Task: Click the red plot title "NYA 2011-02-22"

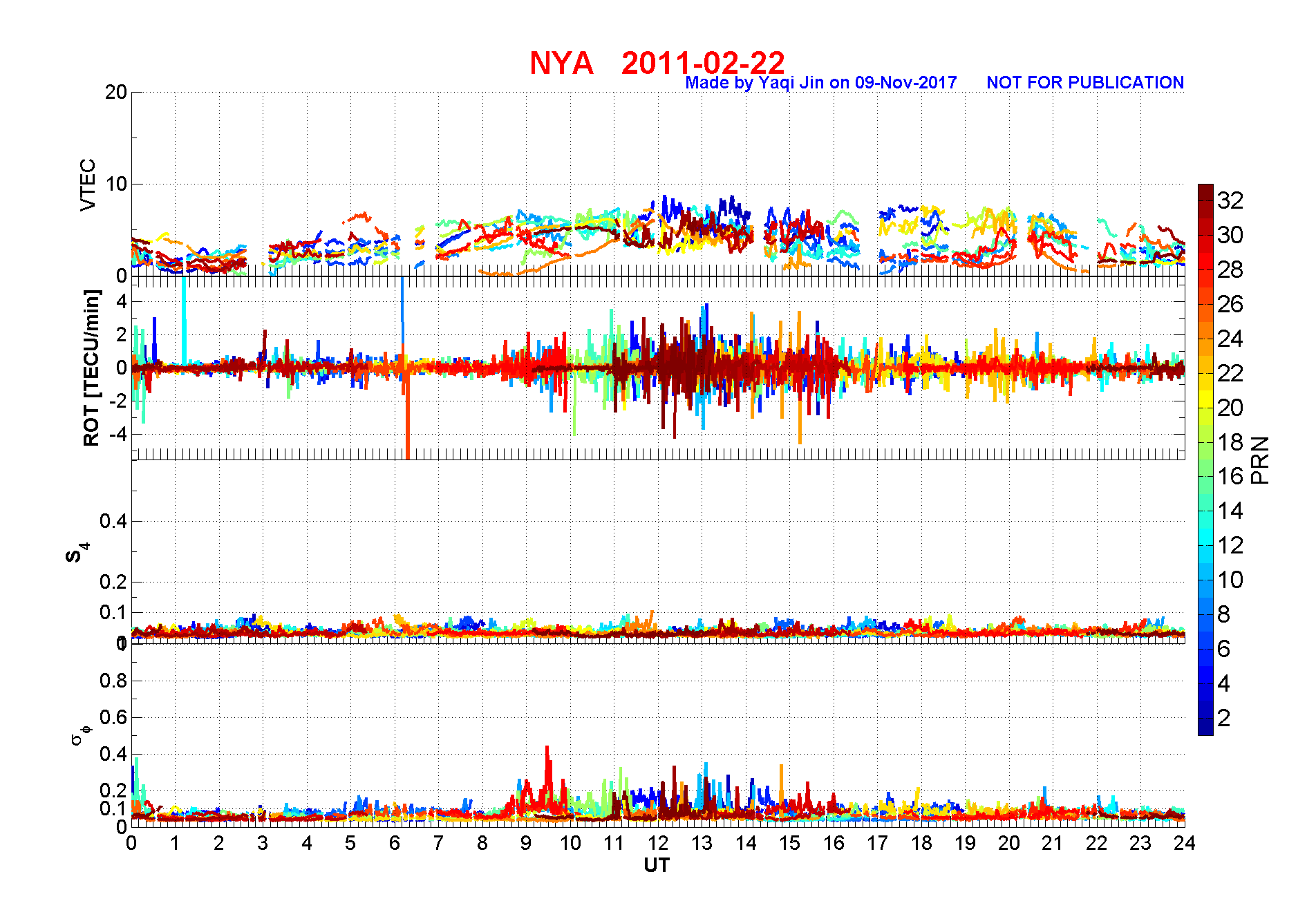Action: [x=657, y=64]
